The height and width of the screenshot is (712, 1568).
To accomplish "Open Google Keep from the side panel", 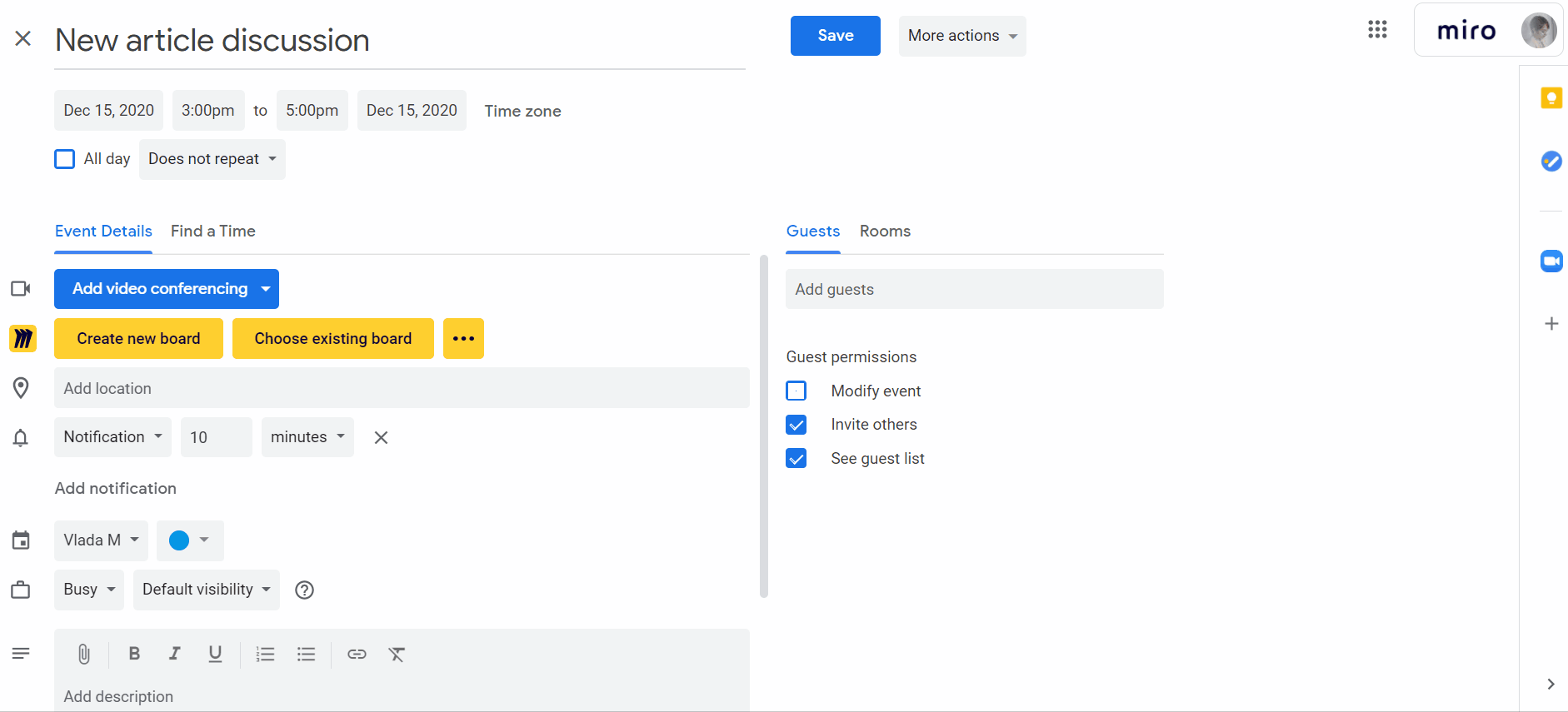I will tap(1551, 98).
